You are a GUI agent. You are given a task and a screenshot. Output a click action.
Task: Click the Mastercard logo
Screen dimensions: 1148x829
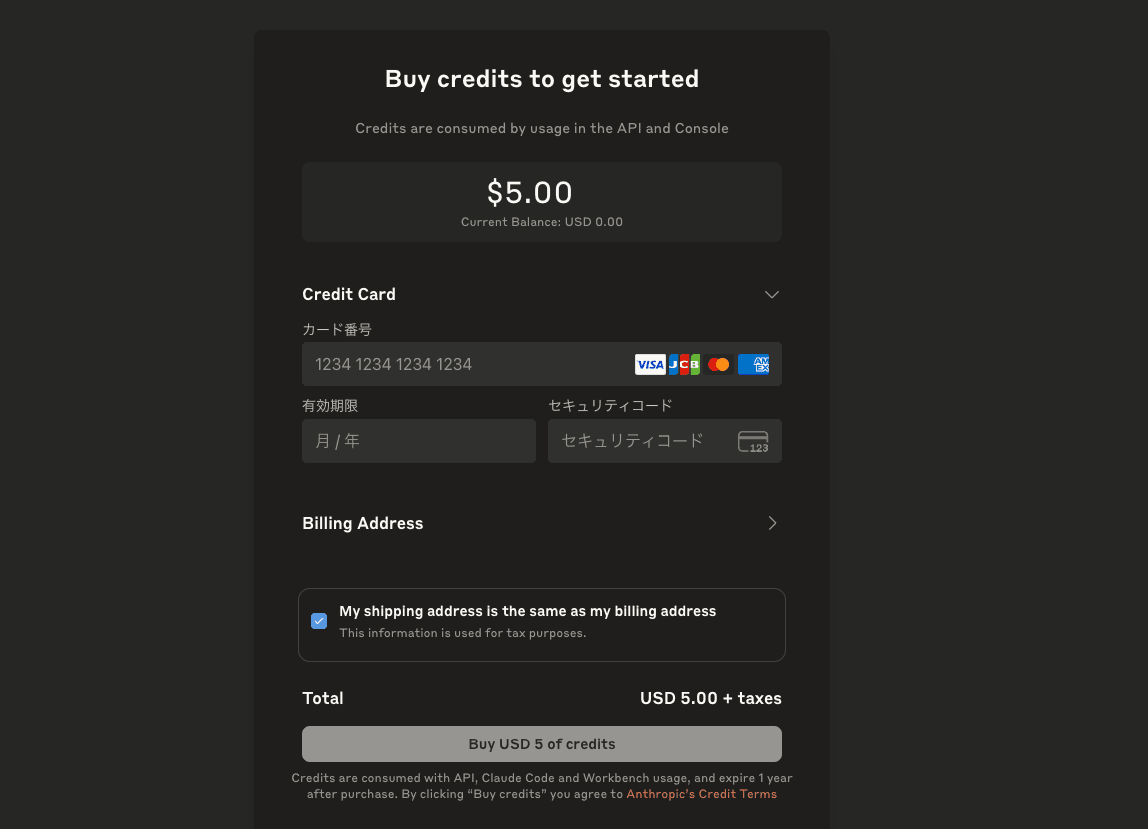tap(718, 365)
